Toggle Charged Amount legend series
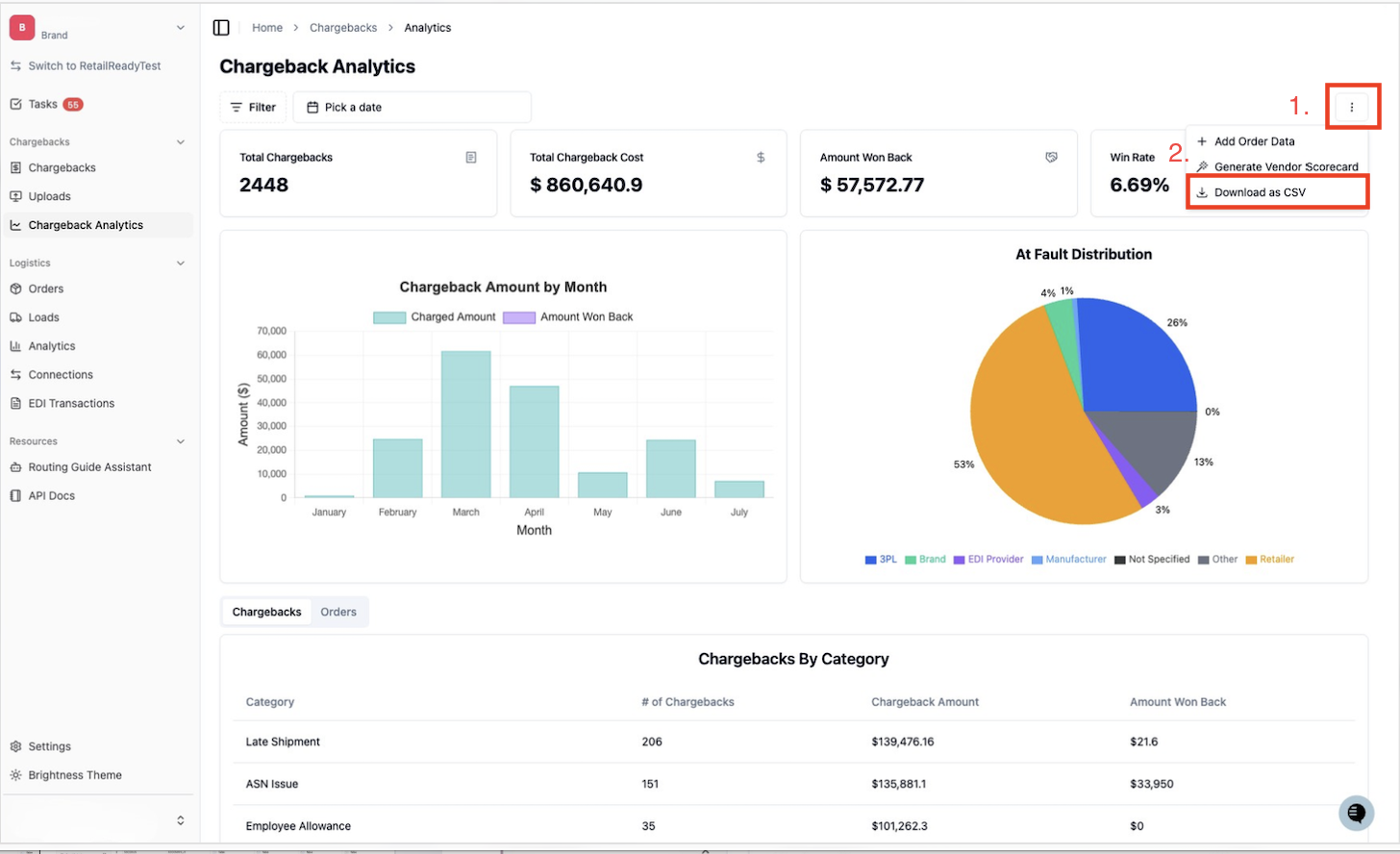 (x=434, y=316)
